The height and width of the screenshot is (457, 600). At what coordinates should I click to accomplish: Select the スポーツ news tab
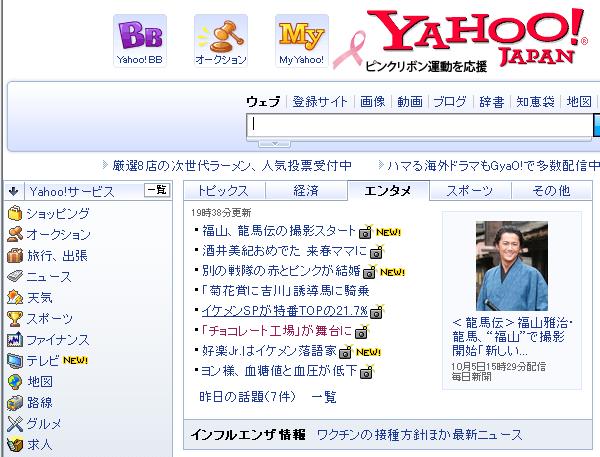pyautogui.click(x=470, y=190)
